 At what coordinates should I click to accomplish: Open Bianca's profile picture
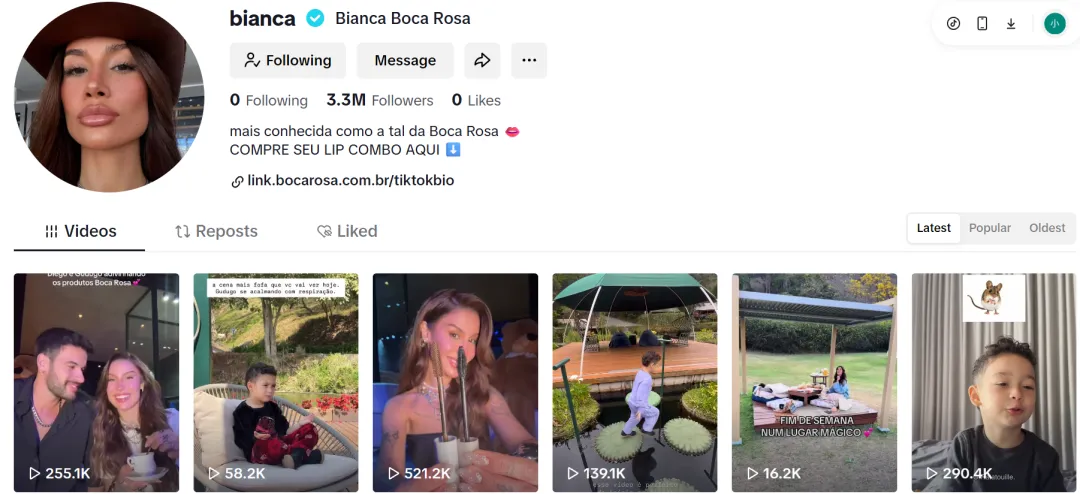click(x=109, y=97)
